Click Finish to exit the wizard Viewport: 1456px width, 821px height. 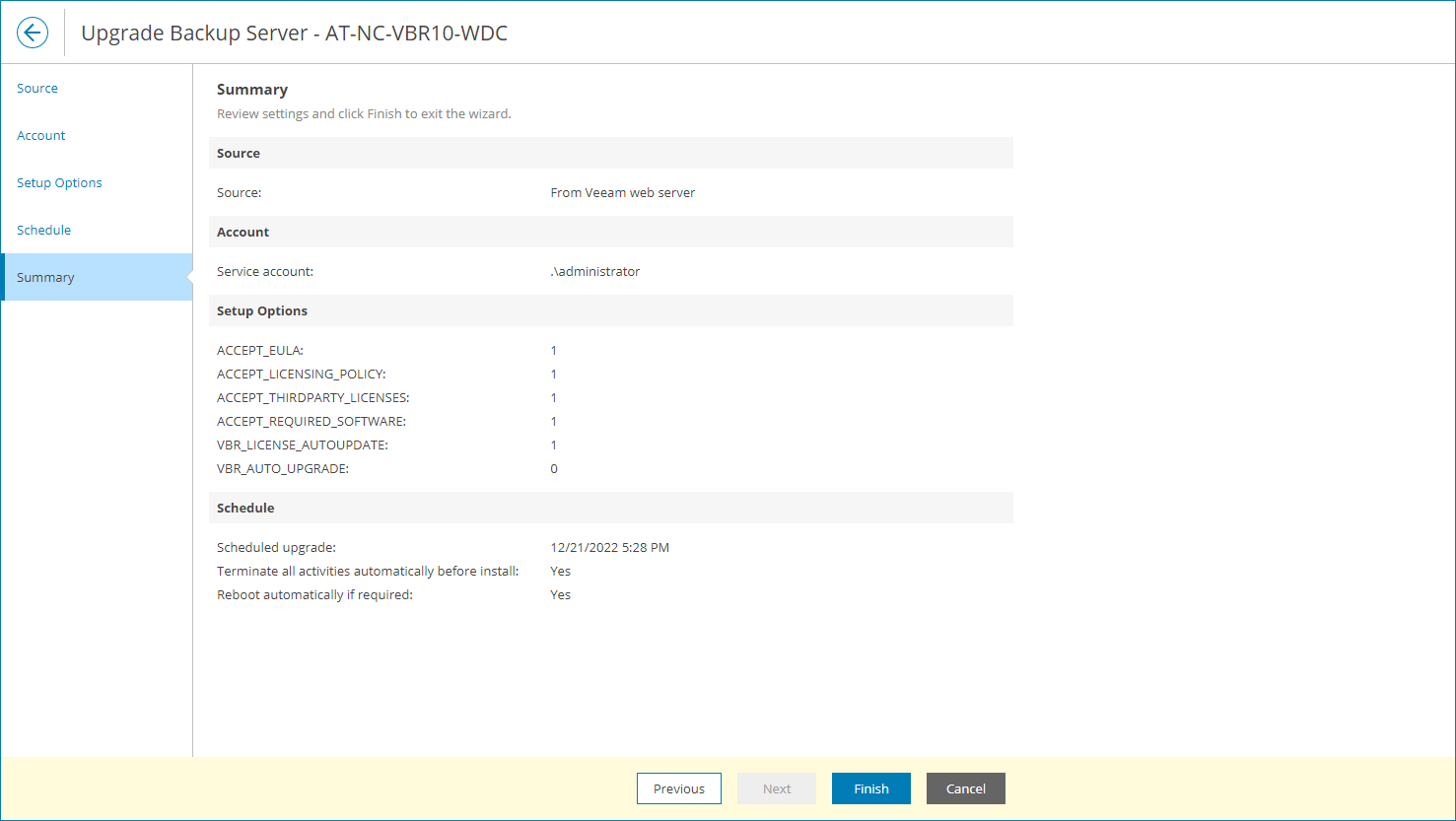pos(871,788)
